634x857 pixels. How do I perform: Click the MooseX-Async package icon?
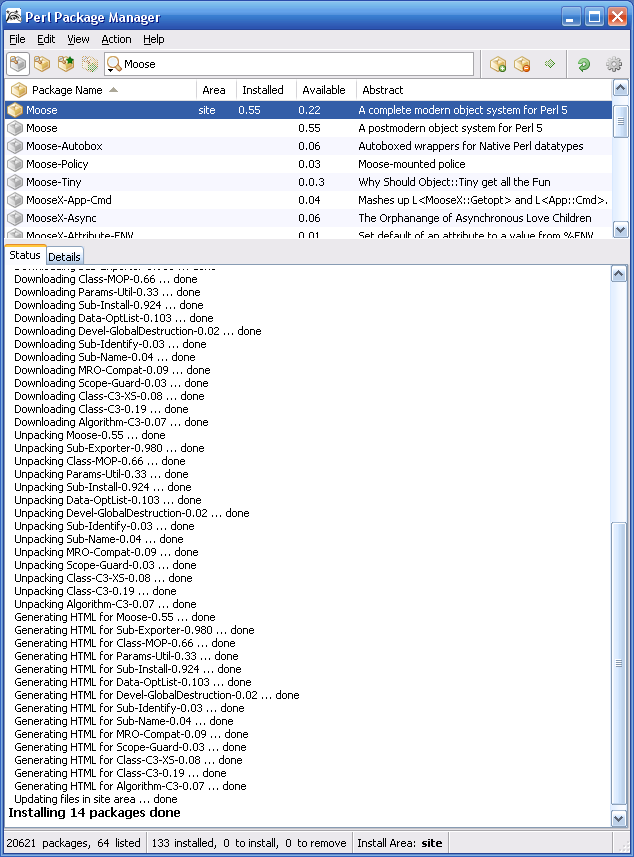coord(15,218)
